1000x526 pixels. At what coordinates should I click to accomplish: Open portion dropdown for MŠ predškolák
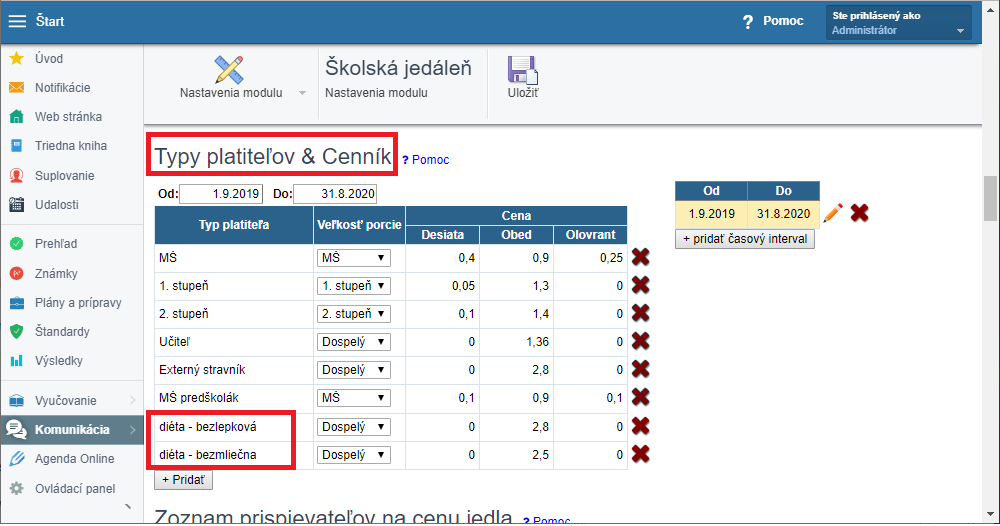click(x=353, y=398)
